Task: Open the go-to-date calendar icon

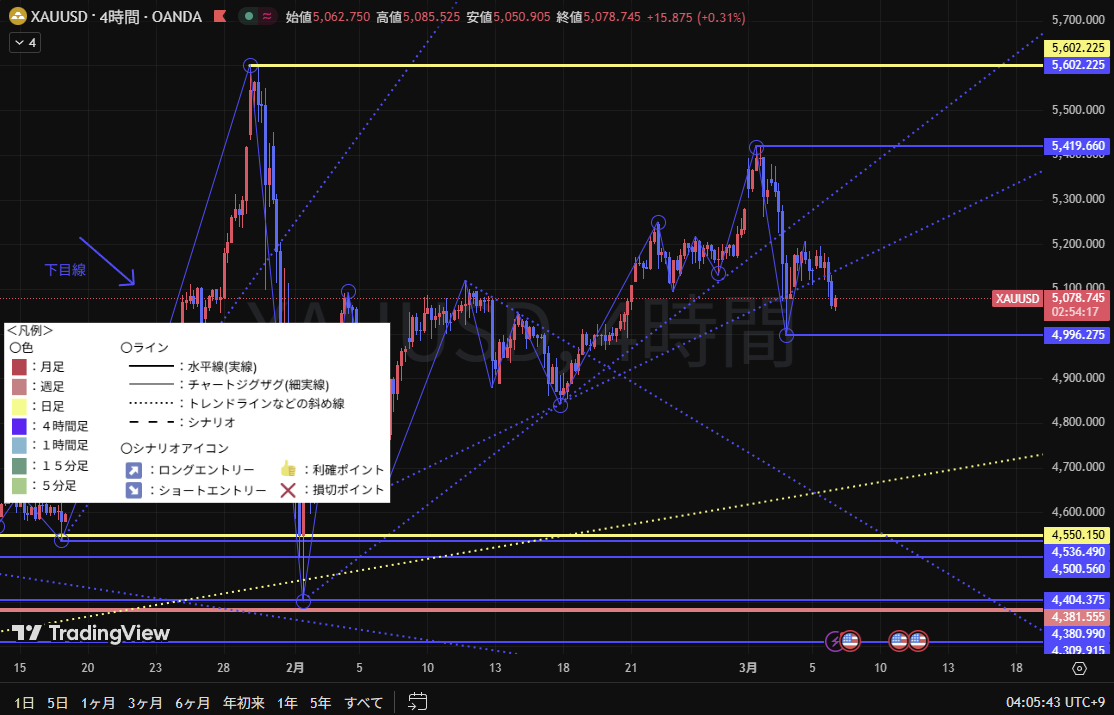Action: [x=418, y=702]
